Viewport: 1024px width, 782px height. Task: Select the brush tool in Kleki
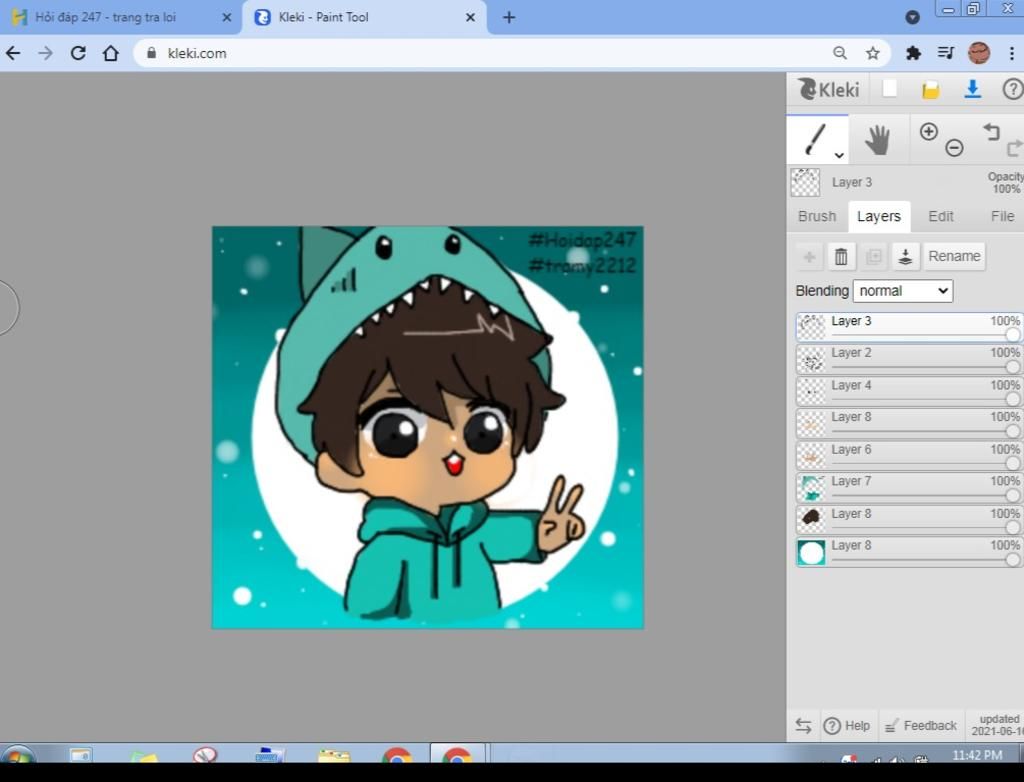[817, 139]
